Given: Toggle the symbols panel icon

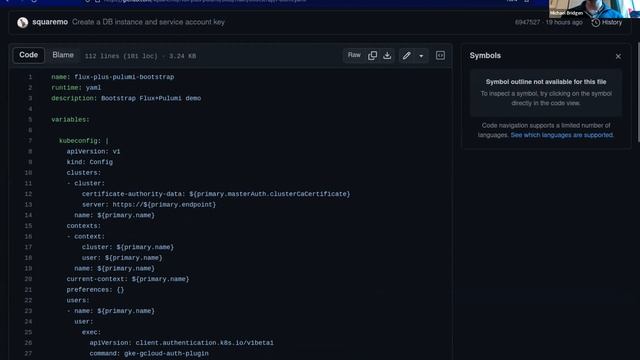Looking at the screenshot, I should 440,56.
